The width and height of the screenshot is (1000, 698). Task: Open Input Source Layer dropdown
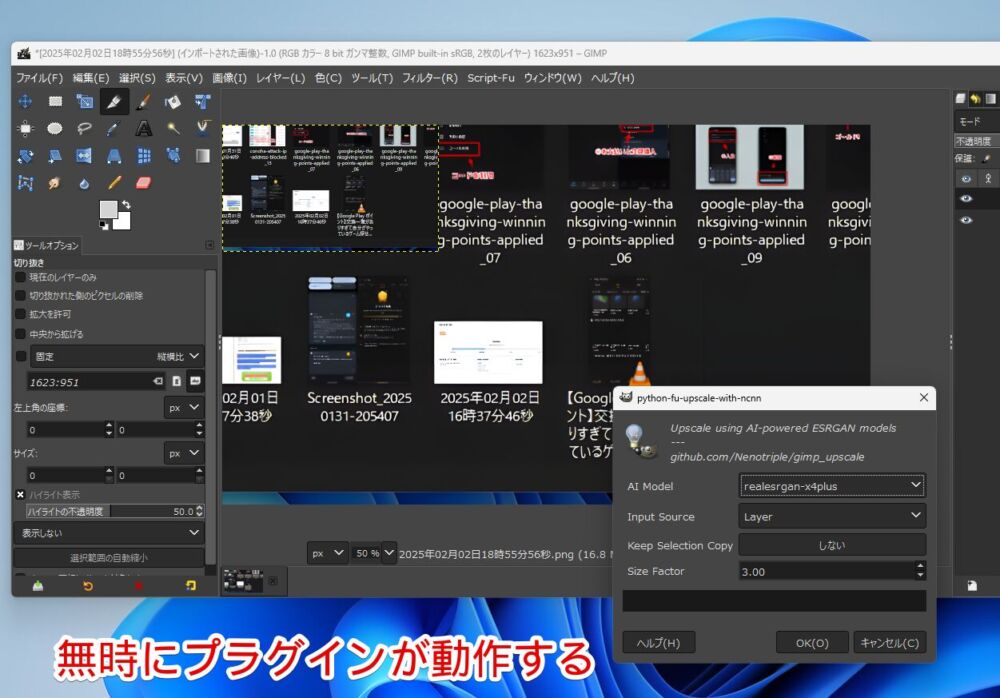click(832, 516)
